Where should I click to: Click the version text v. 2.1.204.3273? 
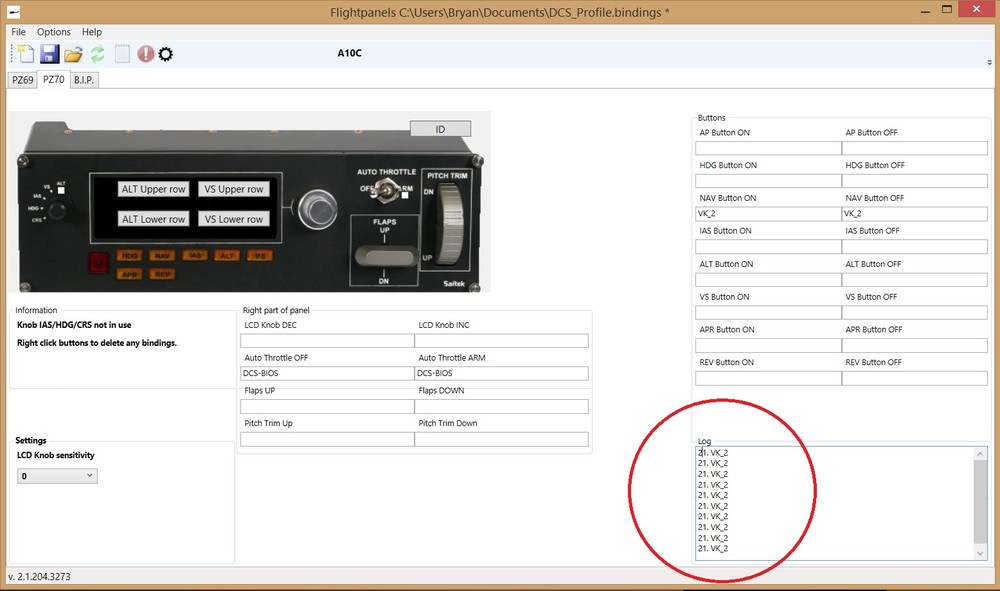pyautogui.click(x=40, y=576)
